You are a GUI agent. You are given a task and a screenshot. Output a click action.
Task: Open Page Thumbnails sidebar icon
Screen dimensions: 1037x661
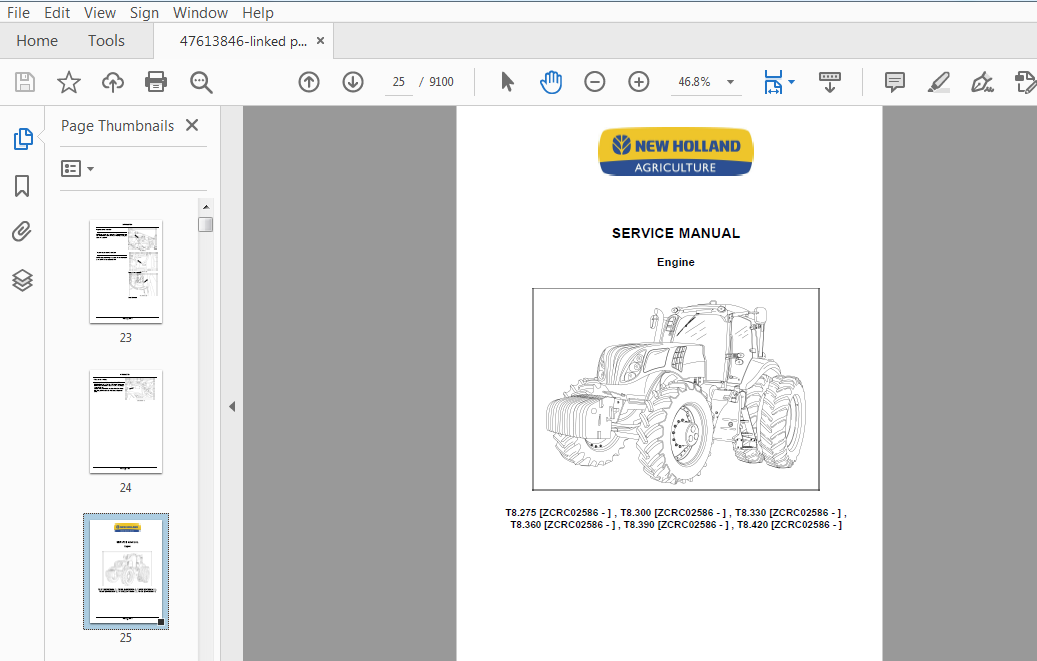(x=23, y=139)
